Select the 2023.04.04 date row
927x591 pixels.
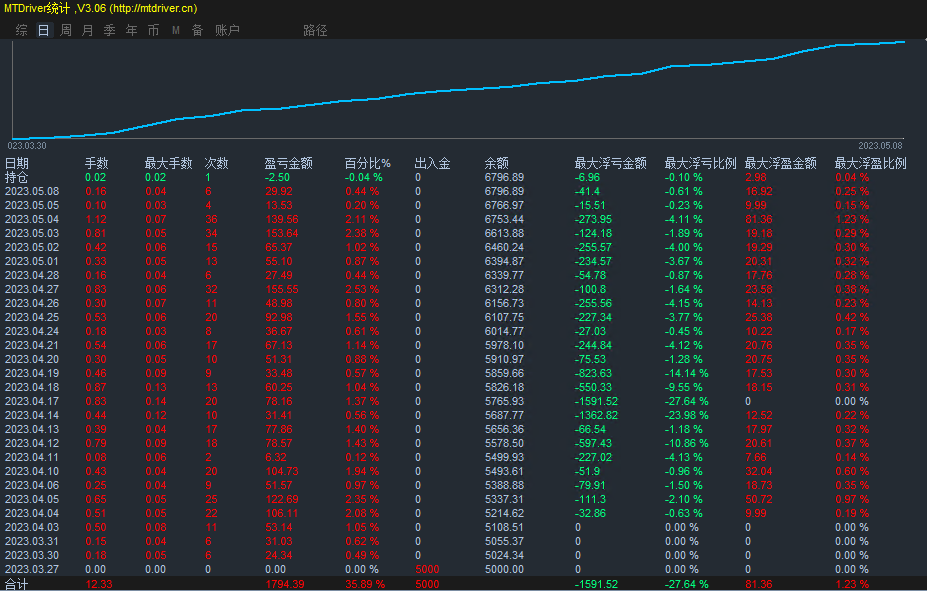(x=464, y=513)
